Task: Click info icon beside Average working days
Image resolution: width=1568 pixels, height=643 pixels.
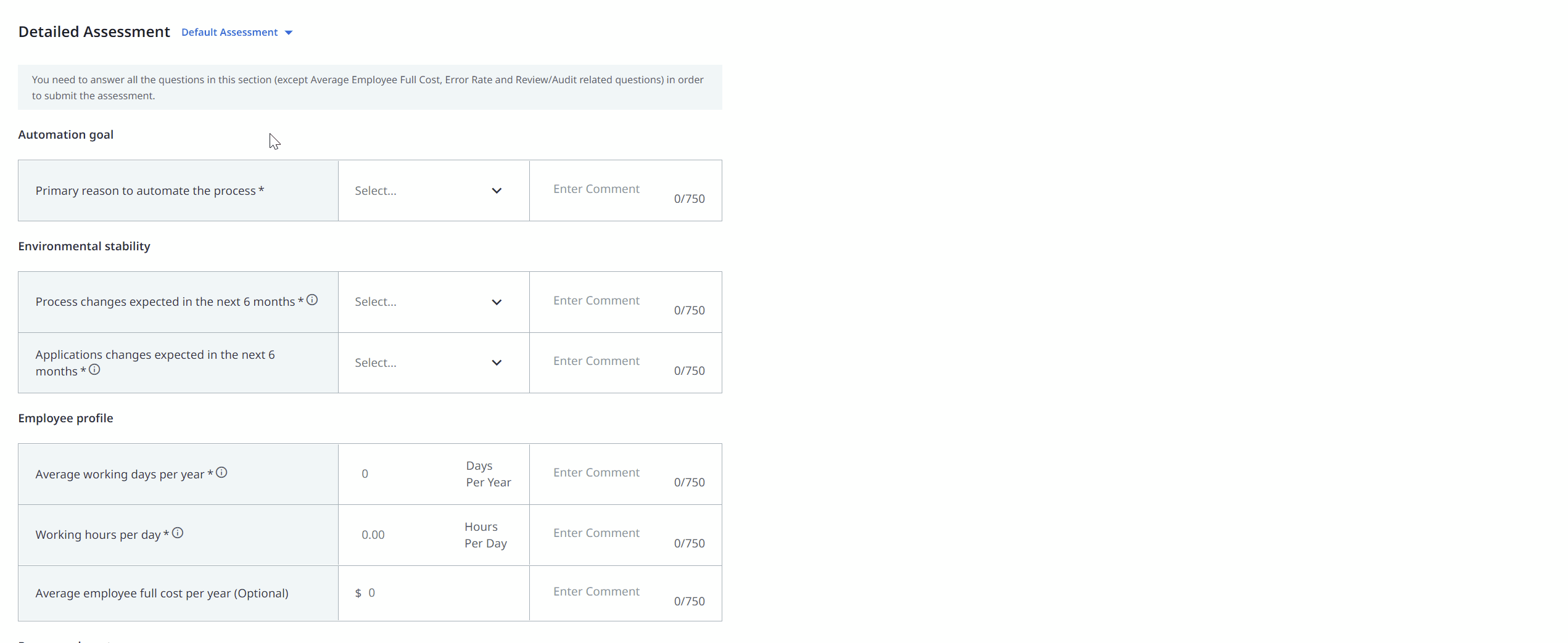Action: click(221, 473)
